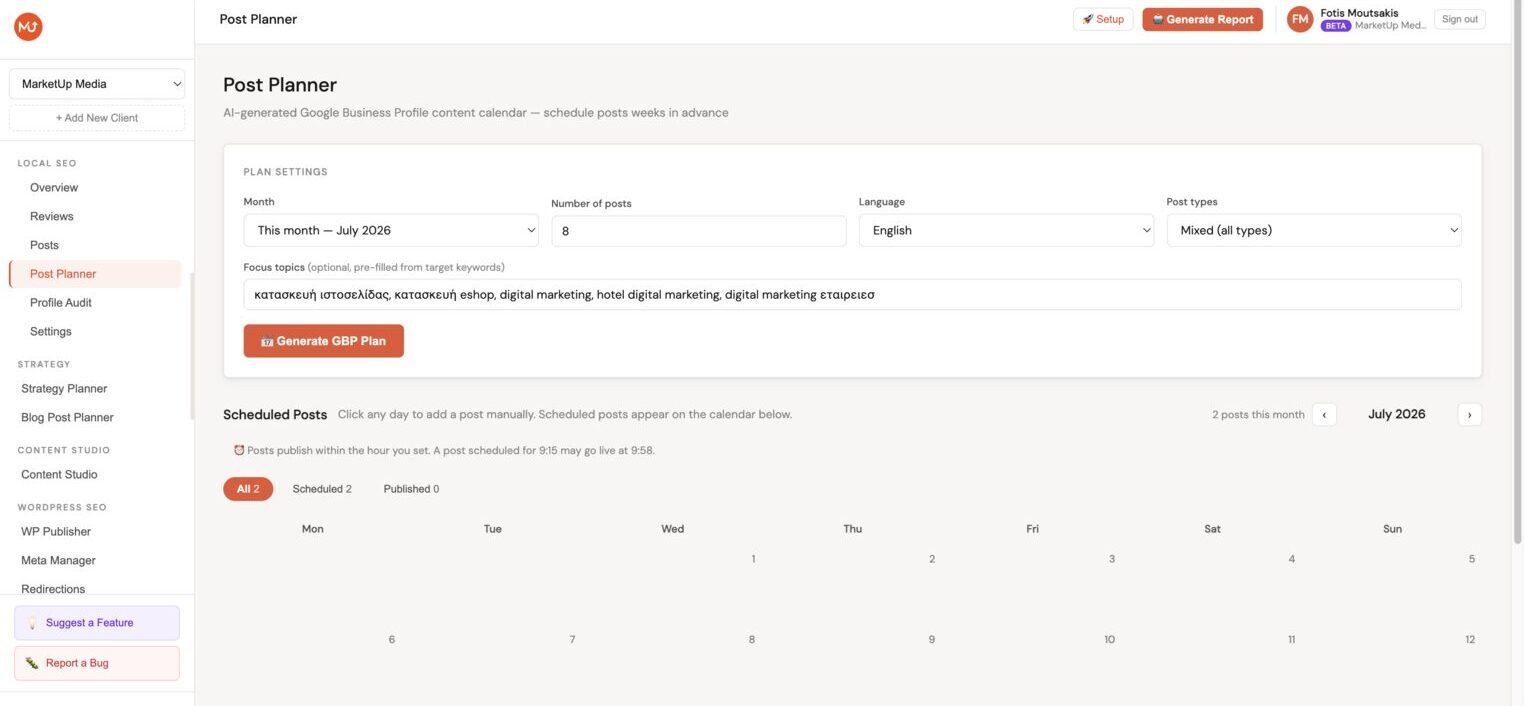Open Content Studio sidebar item
This screenshot has height=706, width=1524.
[59, 475]
